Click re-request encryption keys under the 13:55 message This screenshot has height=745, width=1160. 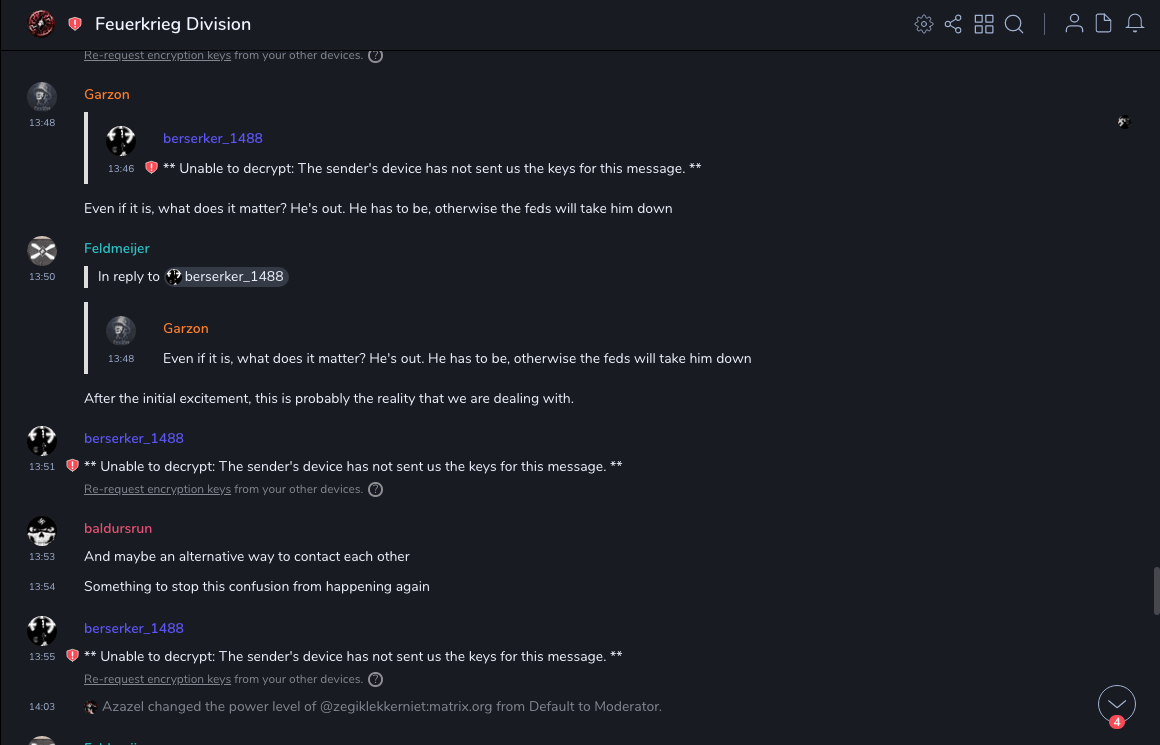pos(157,679)
